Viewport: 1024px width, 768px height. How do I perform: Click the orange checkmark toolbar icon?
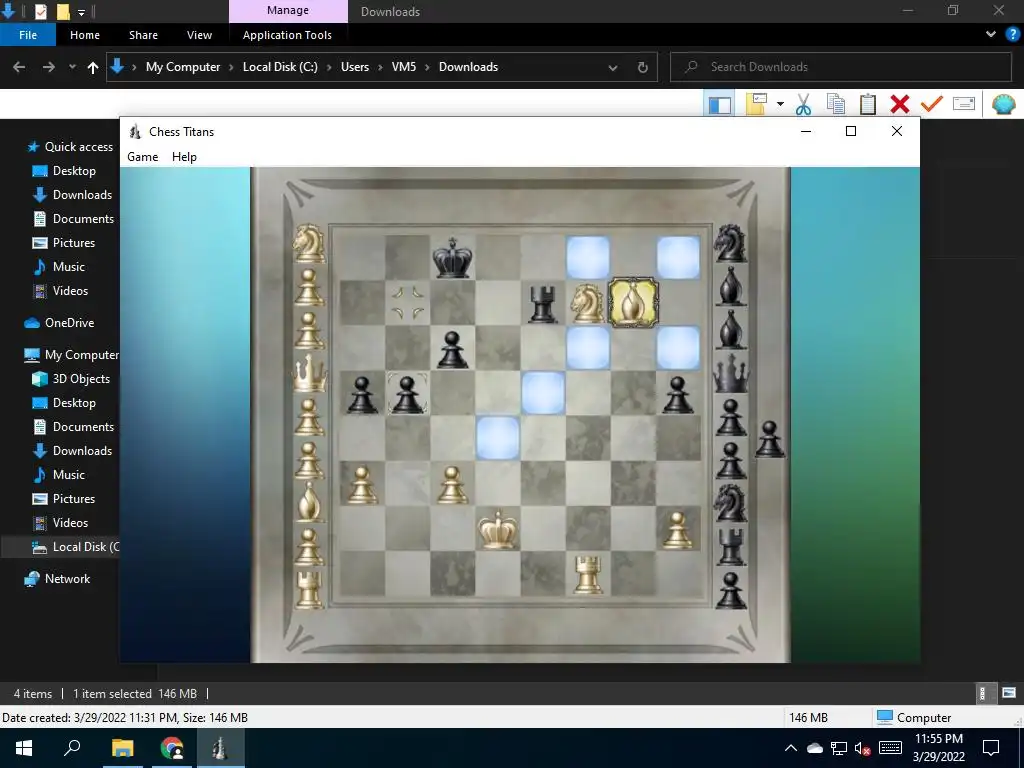point(932,104)
